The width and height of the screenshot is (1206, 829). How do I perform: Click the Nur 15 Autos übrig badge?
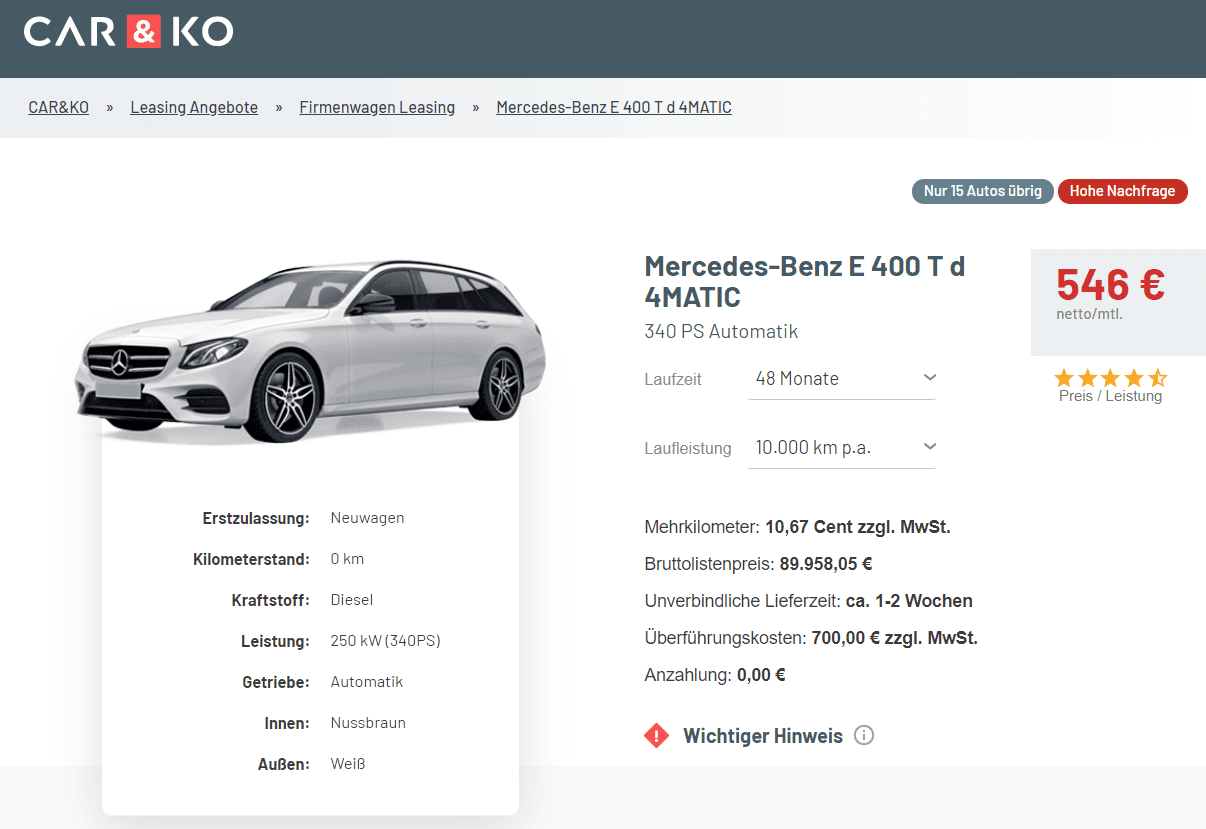983,191
